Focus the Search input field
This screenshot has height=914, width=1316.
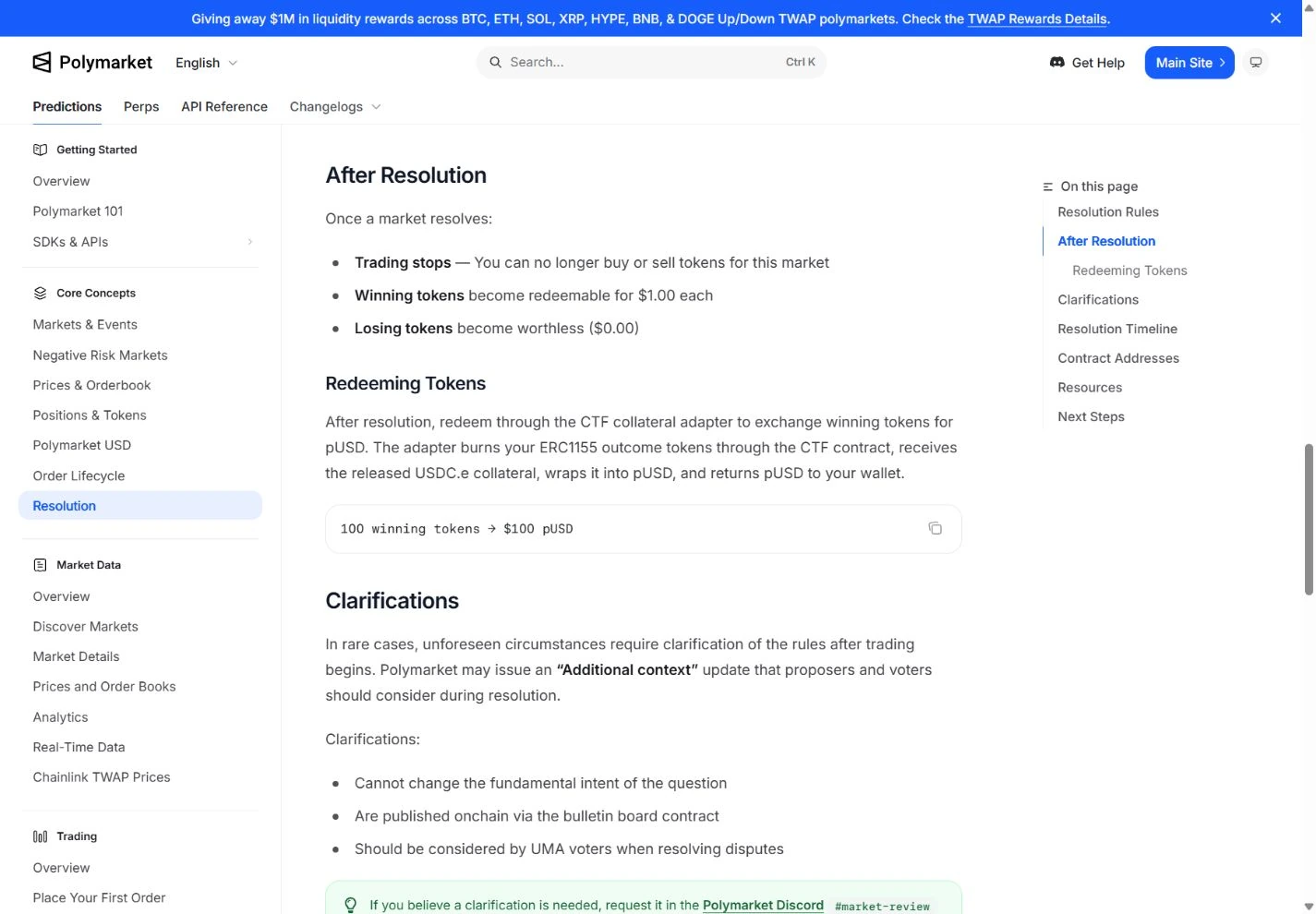tap(651, 62)
